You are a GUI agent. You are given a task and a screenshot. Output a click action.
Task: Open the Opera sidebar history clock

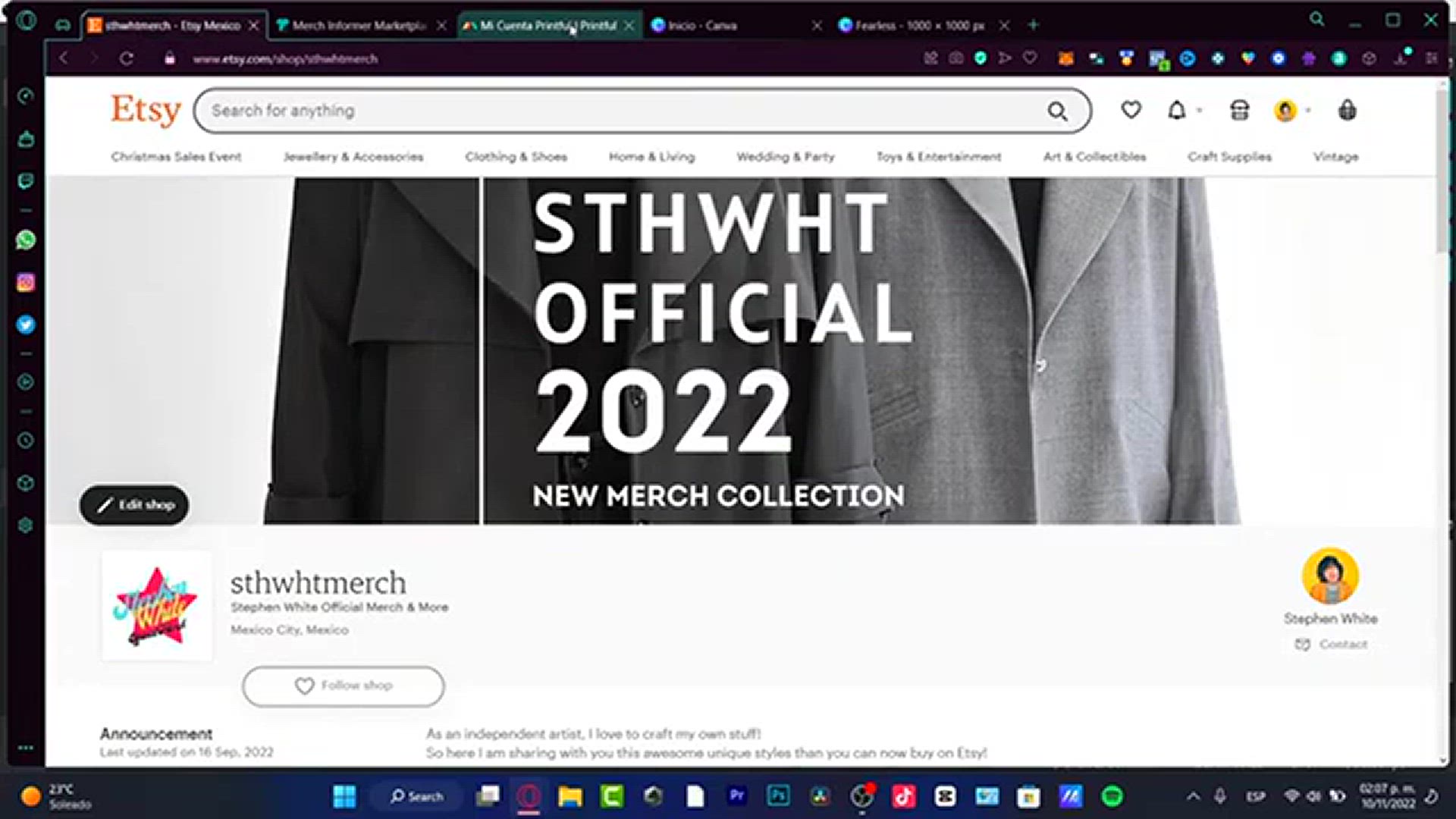(26, 440)
